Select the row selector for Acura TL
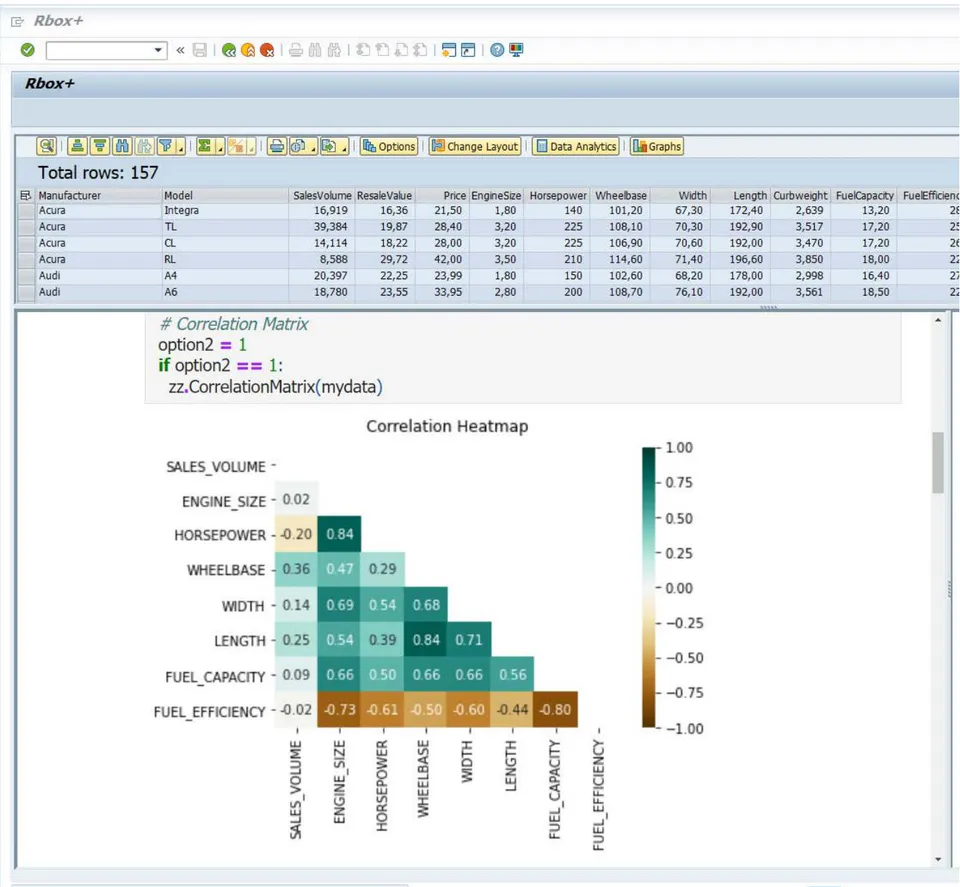Viewport: 960px width, 887px height. pos(26,227)
